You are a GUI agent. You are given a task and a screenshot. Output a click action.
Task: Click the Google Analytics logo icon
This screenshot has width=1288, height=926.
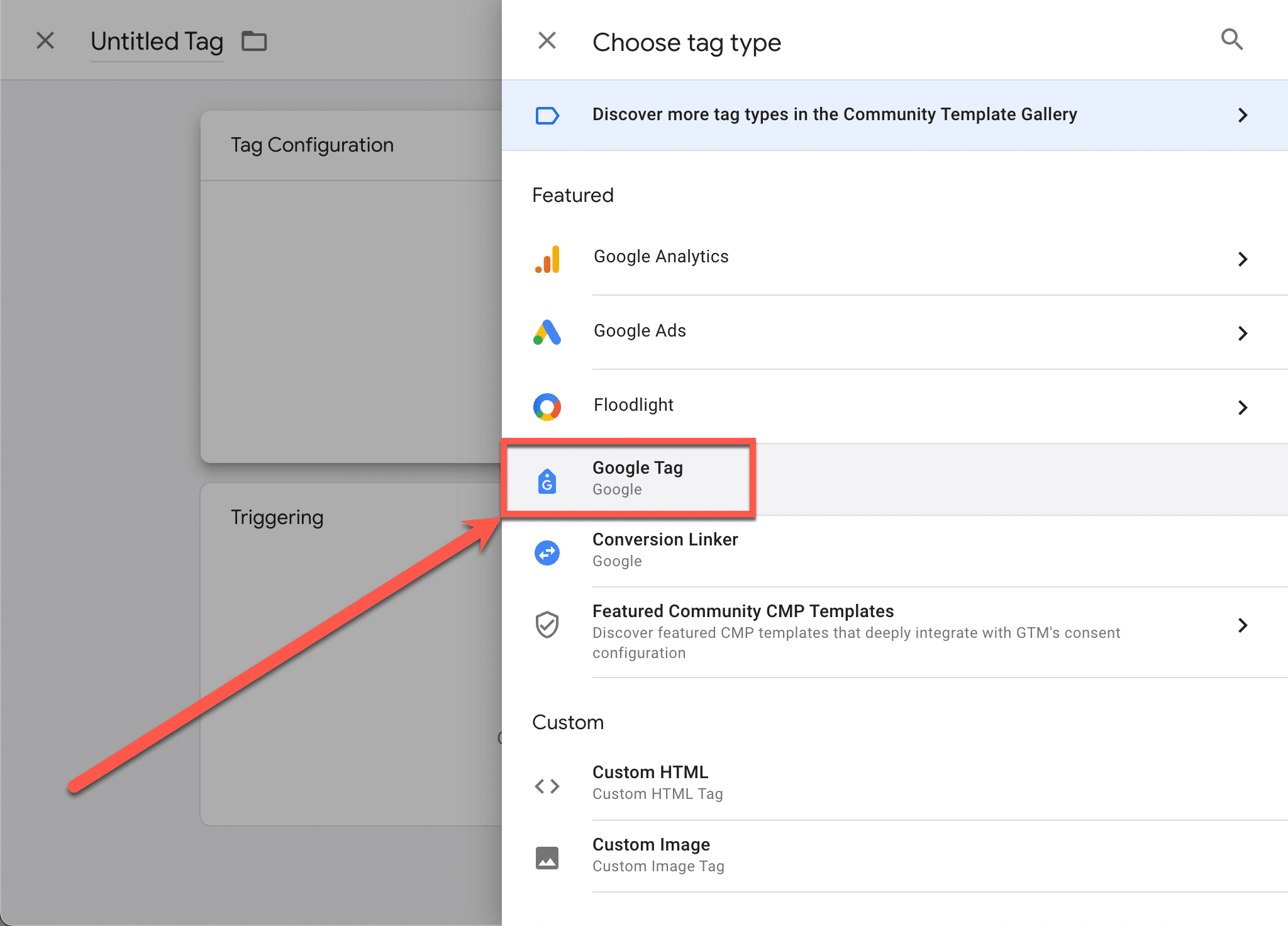point(547,259)
